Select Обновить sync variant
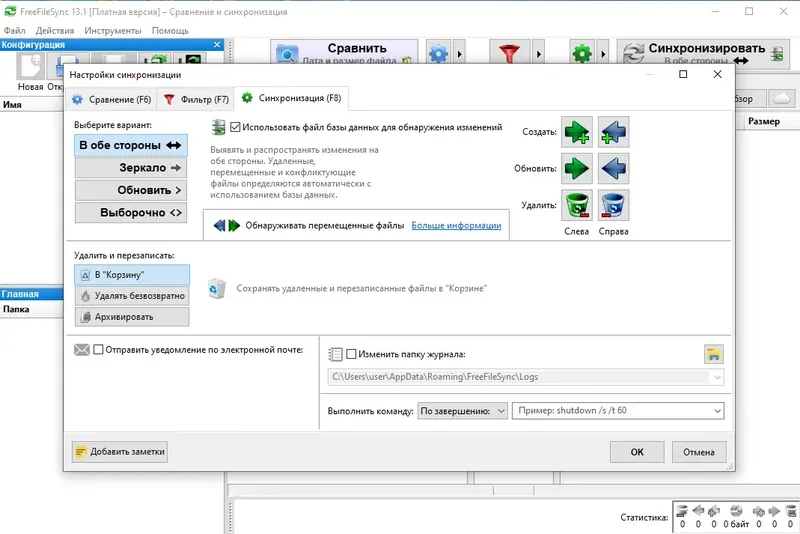 [x=131, y=190]
